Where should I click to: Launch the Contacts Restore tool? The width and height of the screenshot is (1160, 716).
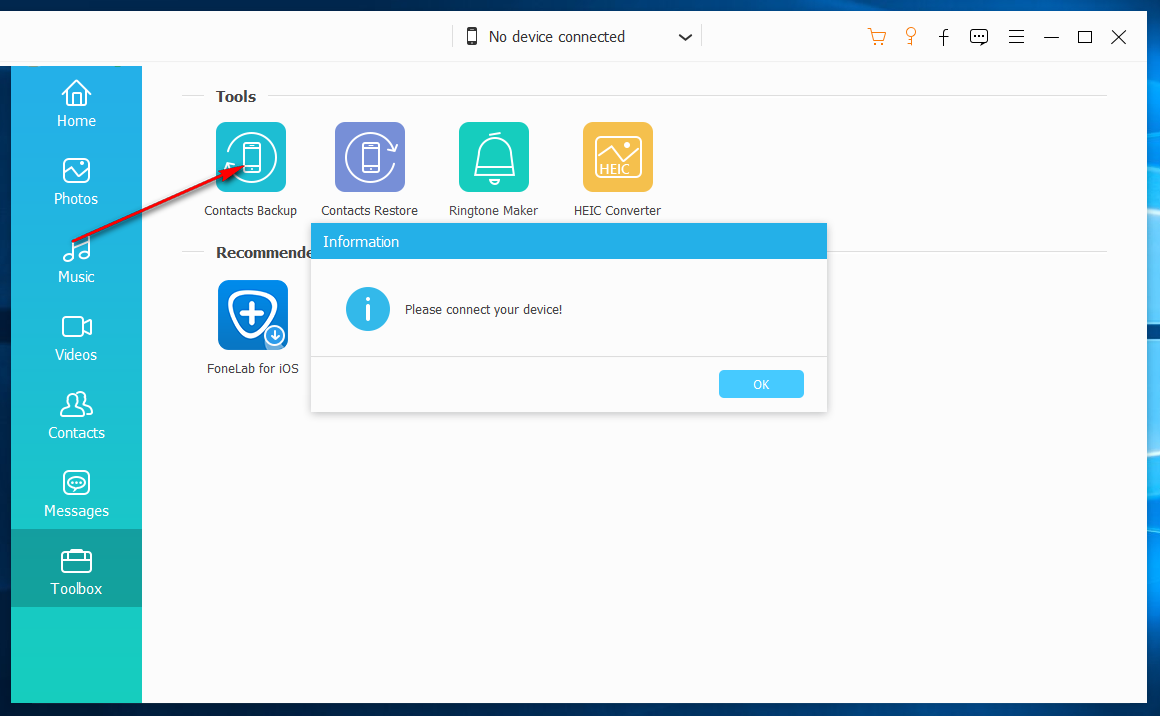(x=370, y=157)
